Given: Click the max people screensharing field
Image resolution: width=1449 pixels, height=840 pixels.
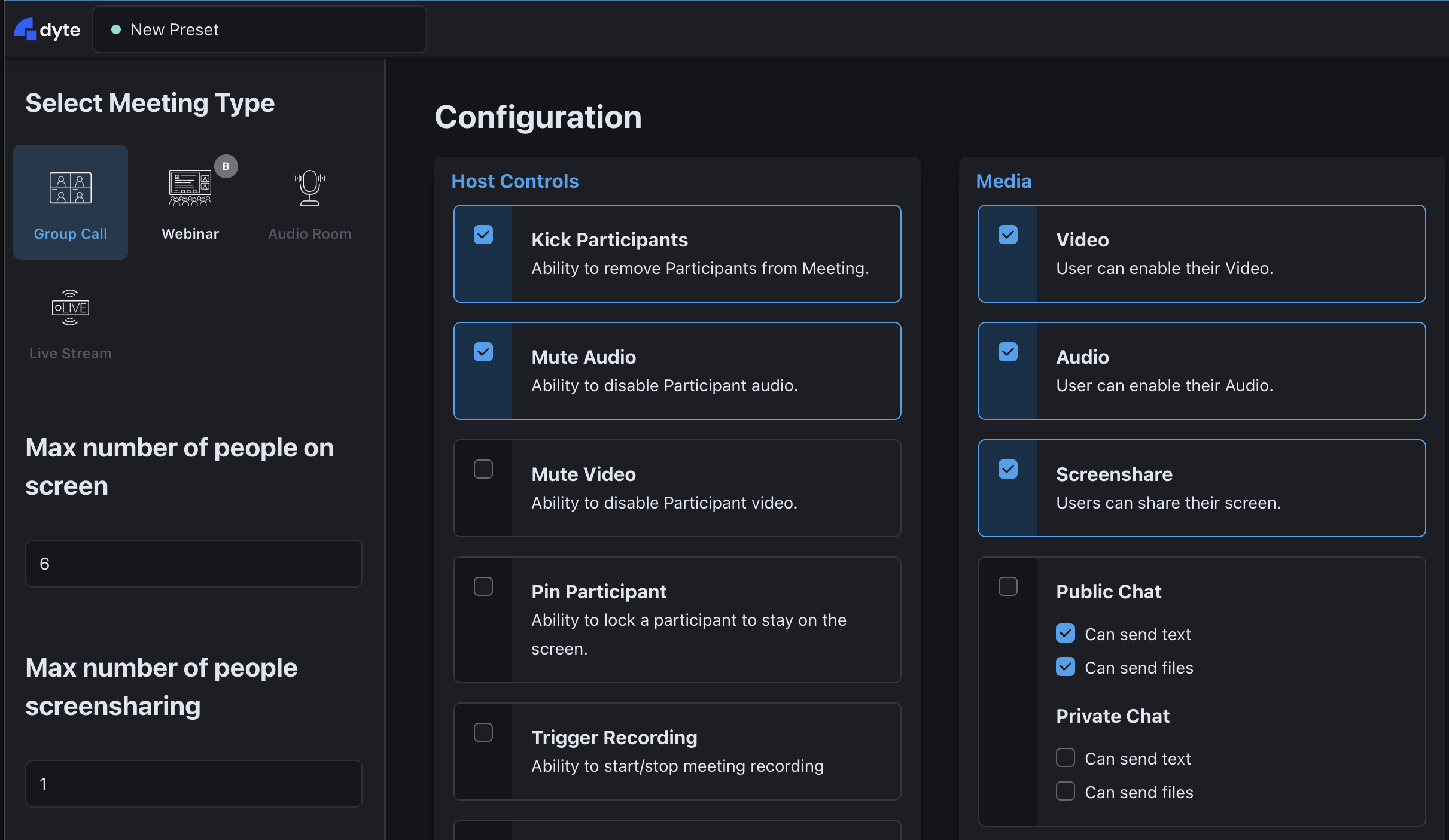Looking at the screenshot, I should (x=193, y=784).
